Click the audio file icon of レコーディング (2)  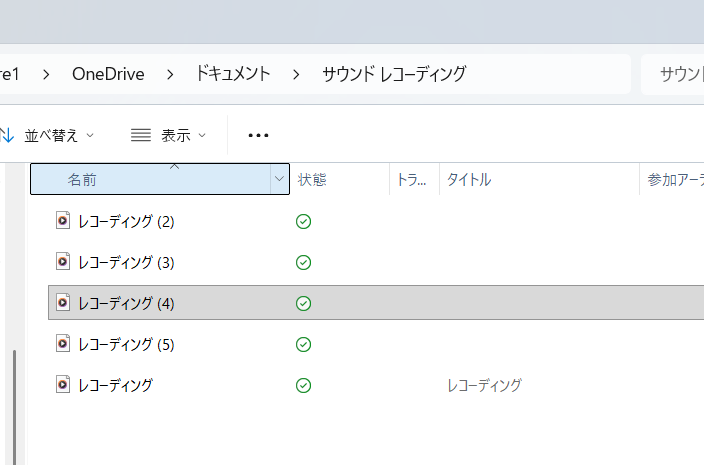click(63, 221)
